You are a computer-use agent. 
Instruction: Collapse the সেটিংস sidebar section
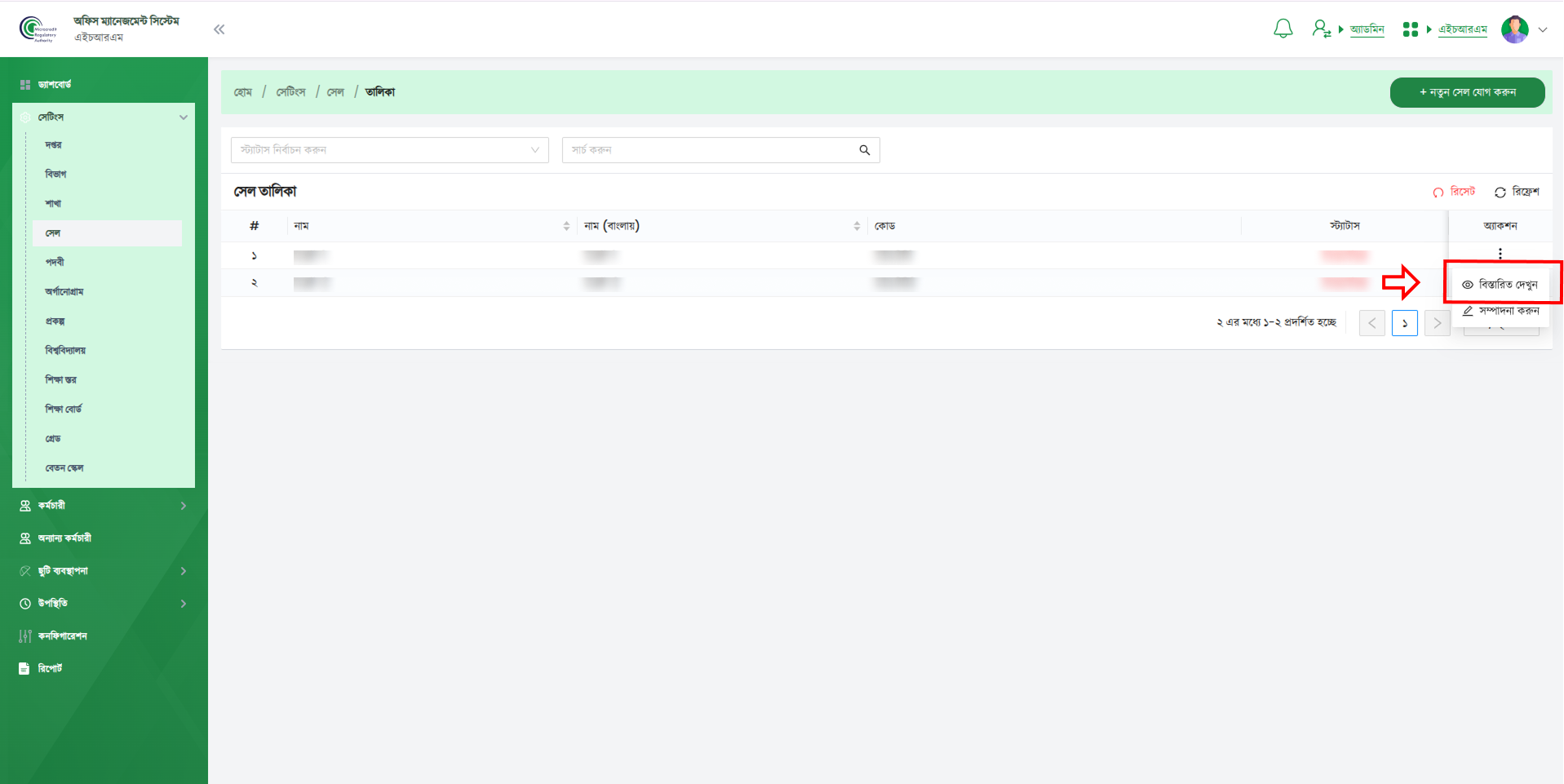coord(183,117)
